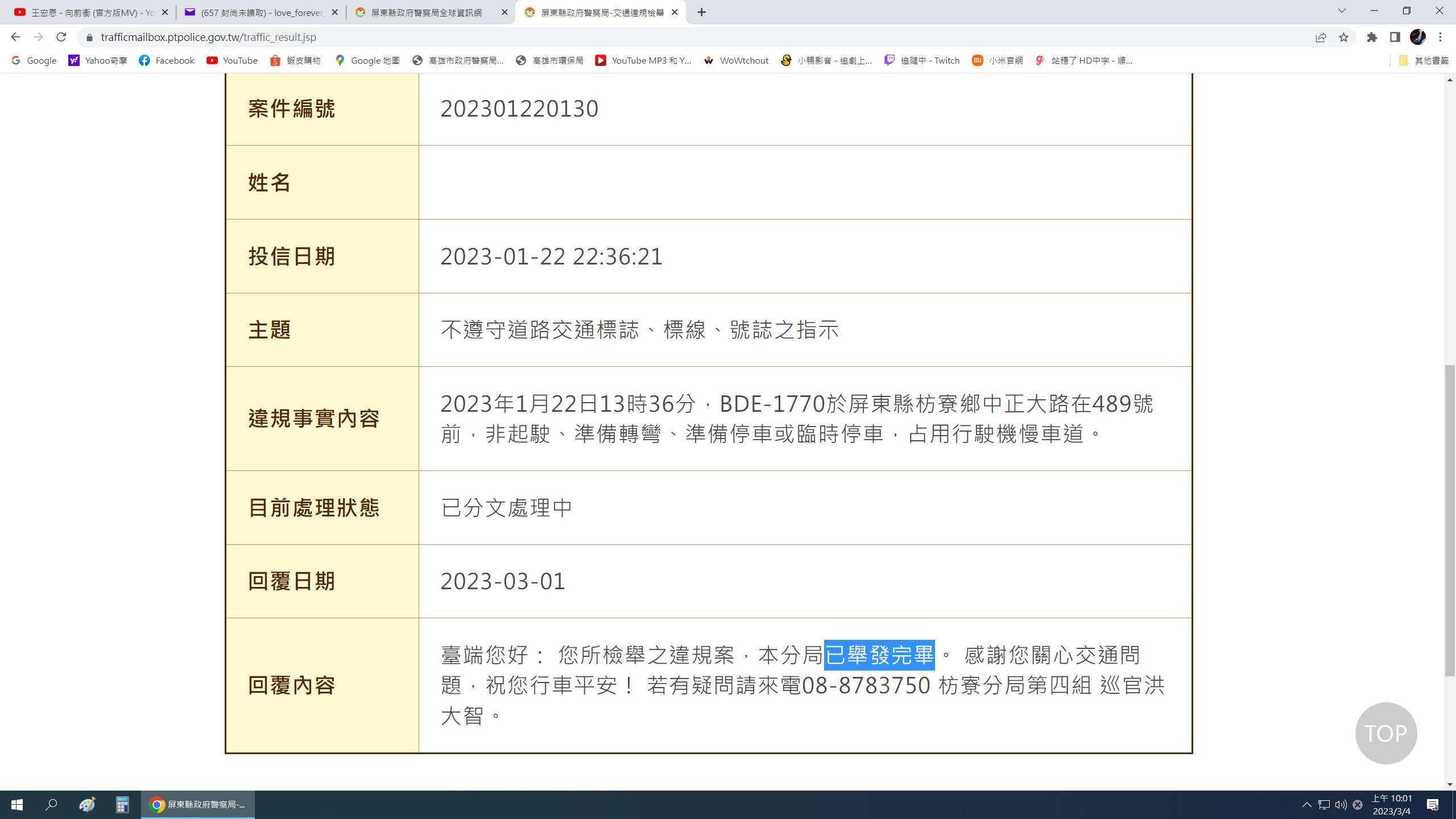Viewport: 1456px width, 819px height.
Task: Open the Chrome three-dot menu
Action: (x=1441, y=37)
